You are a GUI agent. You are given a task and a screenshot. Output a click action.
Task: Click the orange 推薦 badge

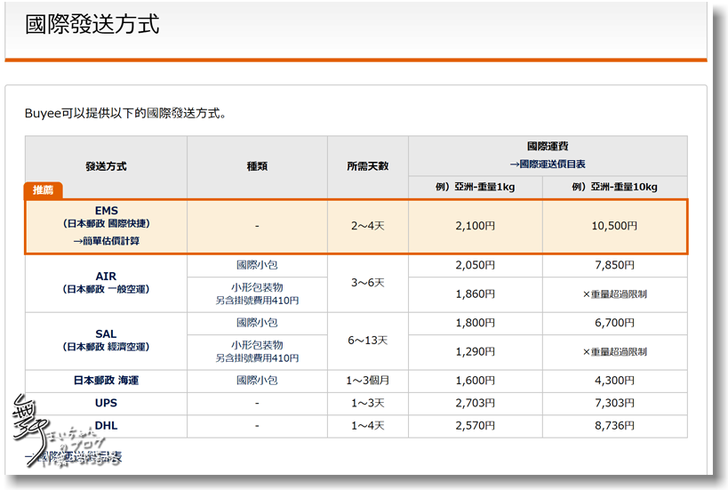pos(43,190)
